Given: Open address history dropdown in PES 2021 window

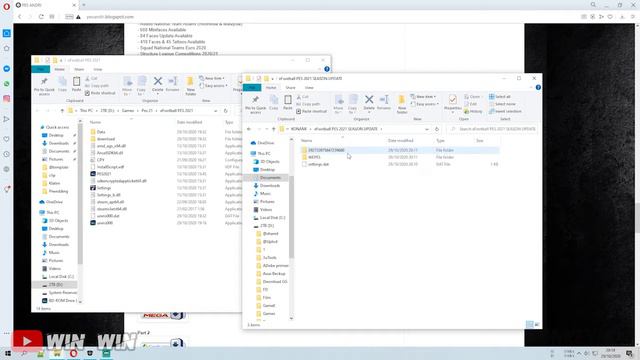Looking at the screenshot, I should [x=216, y=111].
